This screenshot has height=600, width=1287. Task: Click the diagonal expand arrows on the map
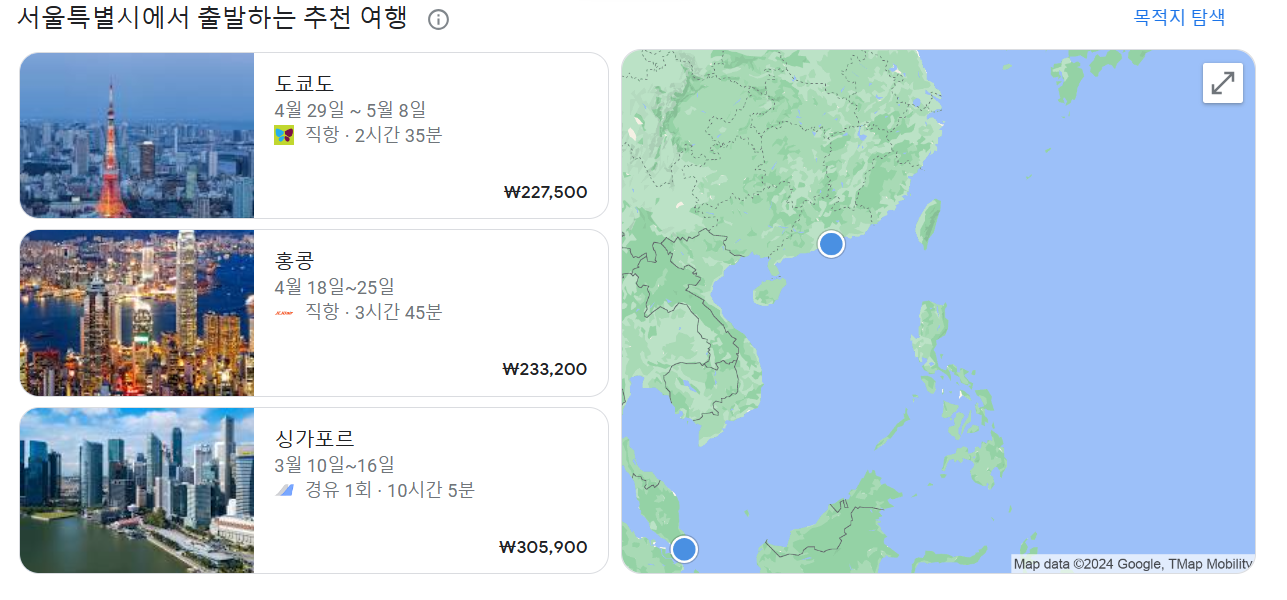click(1222, 83)
